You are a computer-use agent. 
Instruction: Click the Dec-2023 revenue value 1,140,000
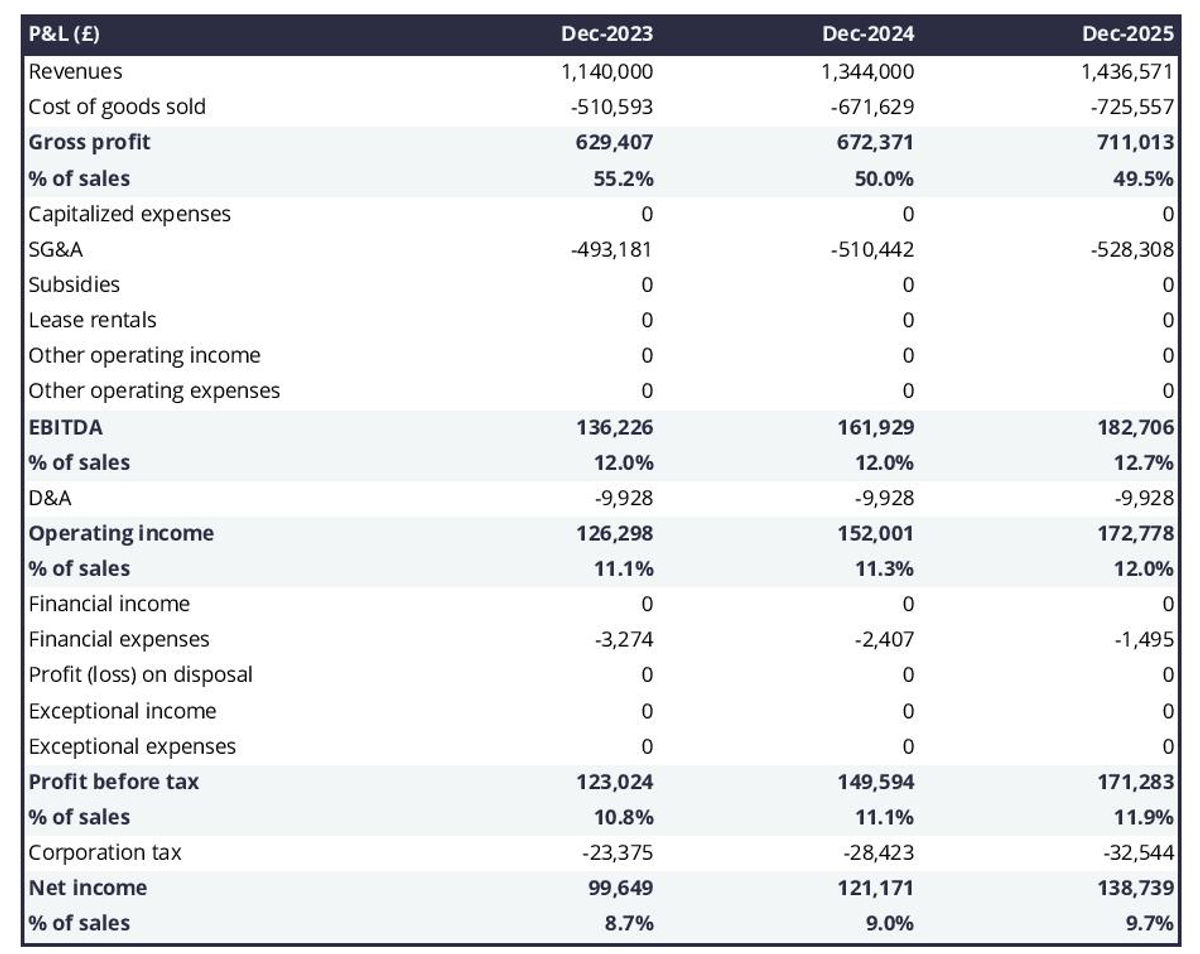coord(607,72)
